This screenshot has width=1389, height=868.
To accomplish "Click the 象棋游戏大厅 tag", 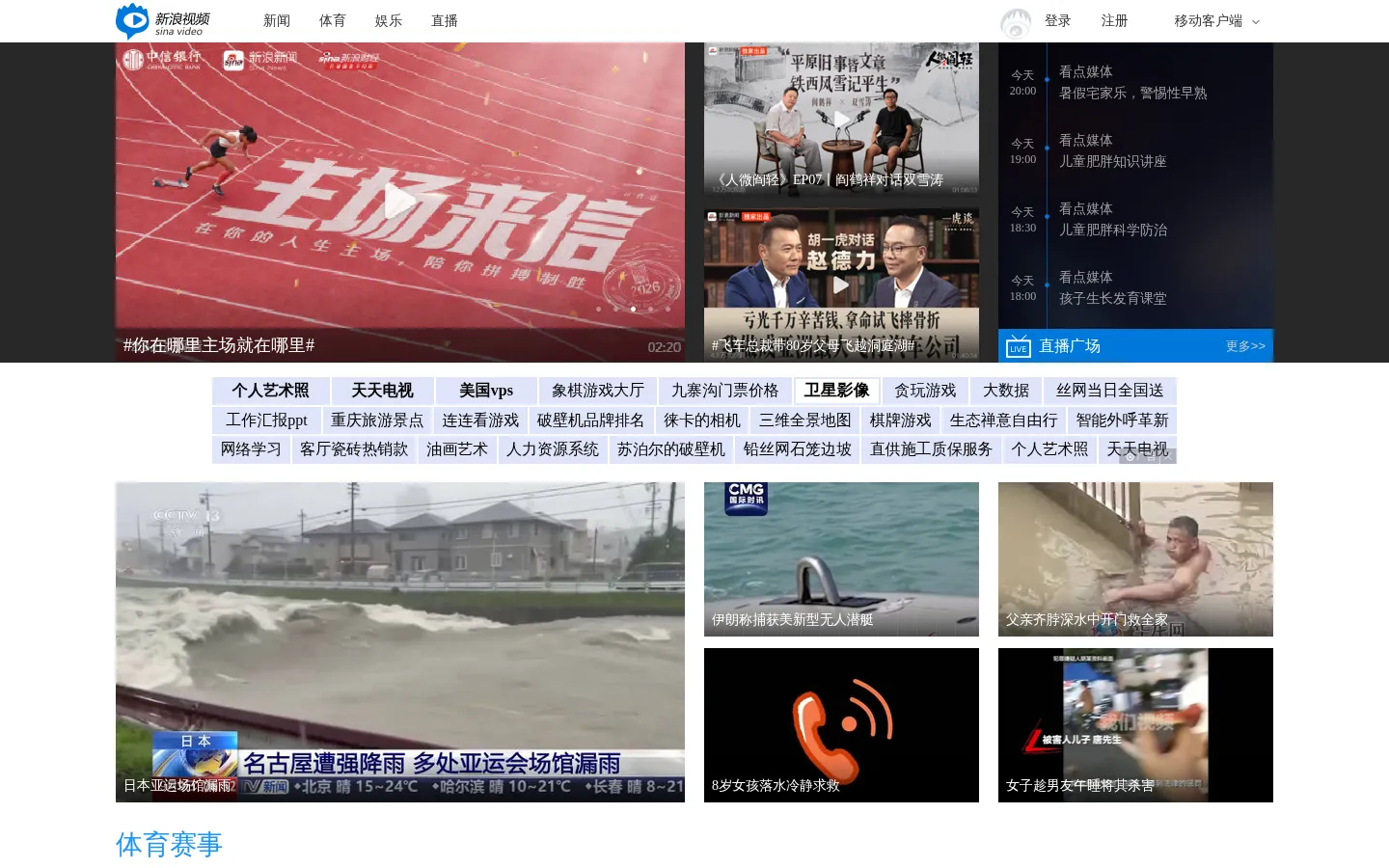I will pos(598,391).
